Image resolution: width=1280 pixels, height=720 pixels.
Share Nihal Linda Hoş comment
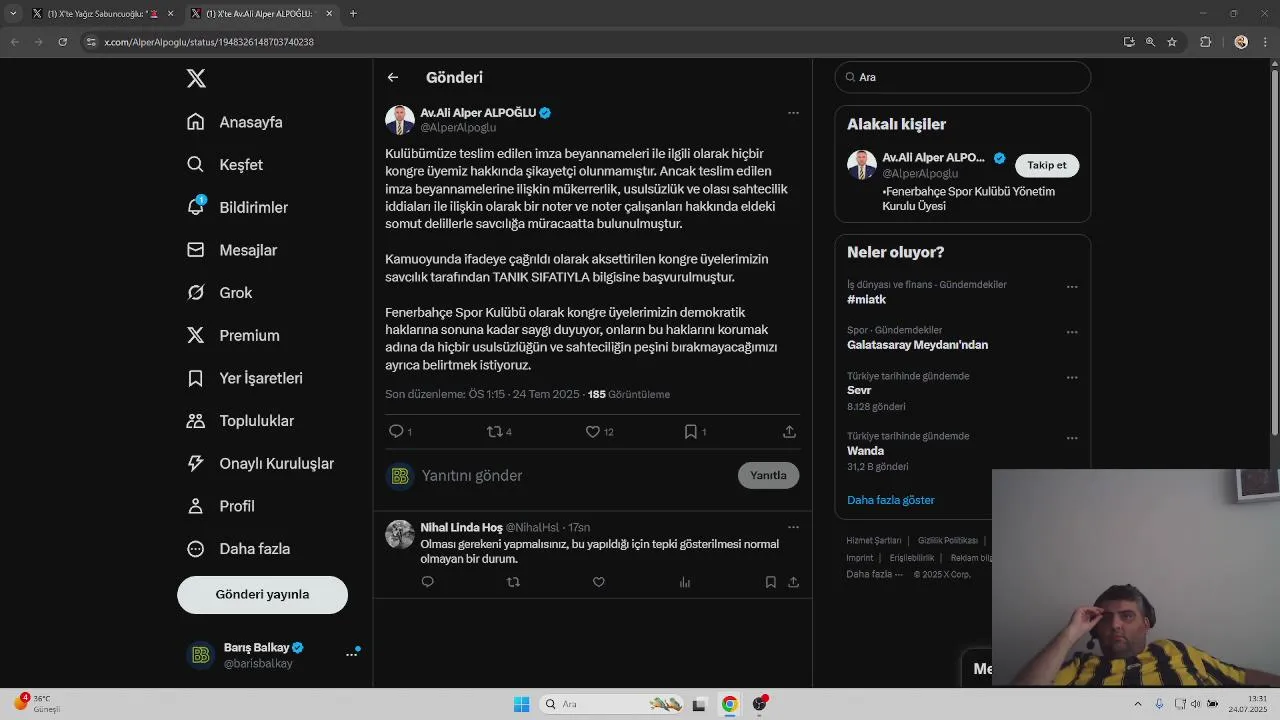793,582
